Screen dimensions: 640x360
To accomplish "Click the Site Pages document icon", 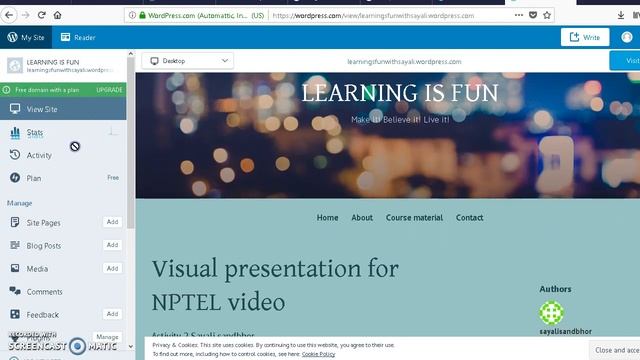I will [15, 222].
